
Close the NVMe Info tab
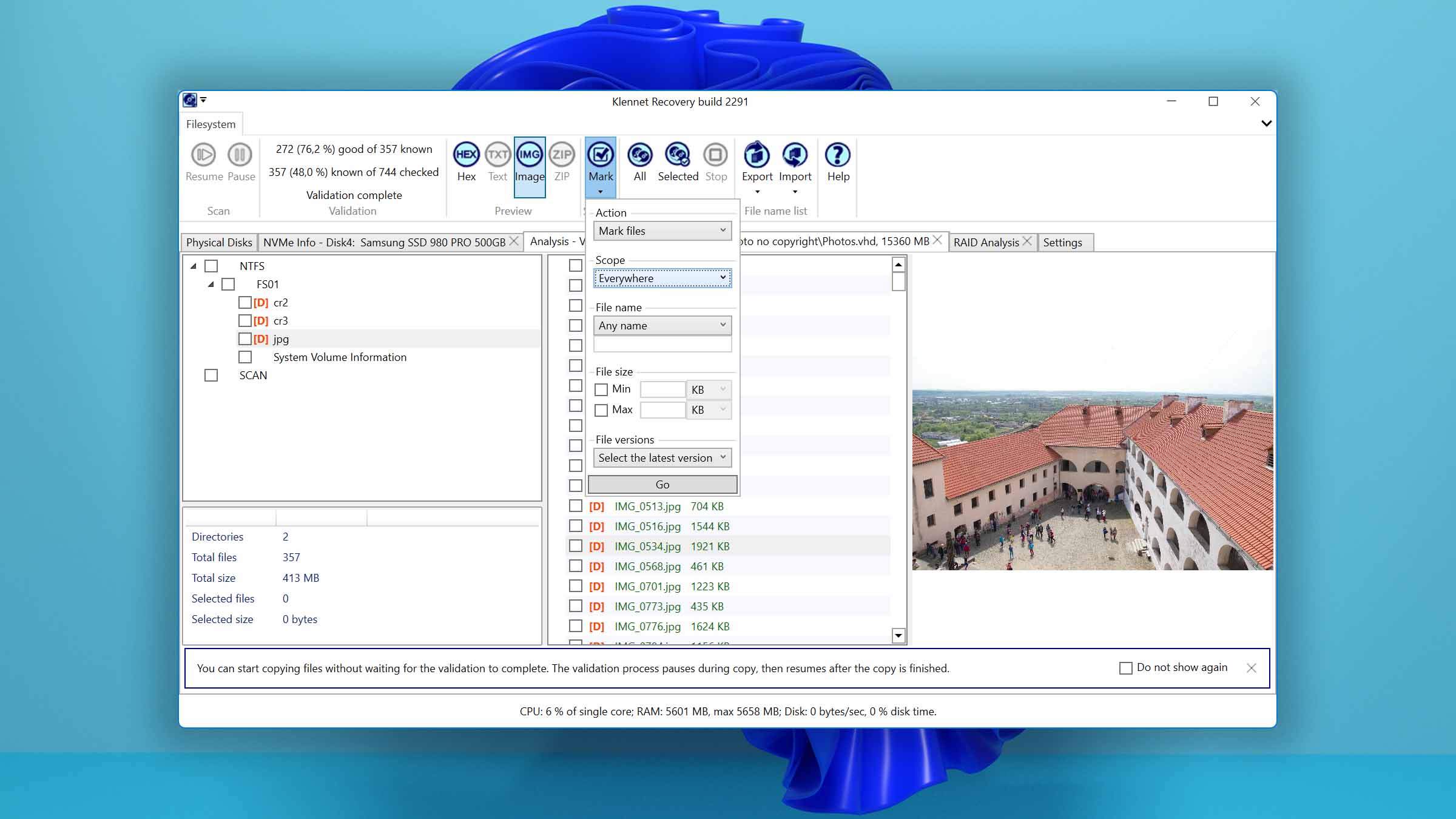pos(514,241)
